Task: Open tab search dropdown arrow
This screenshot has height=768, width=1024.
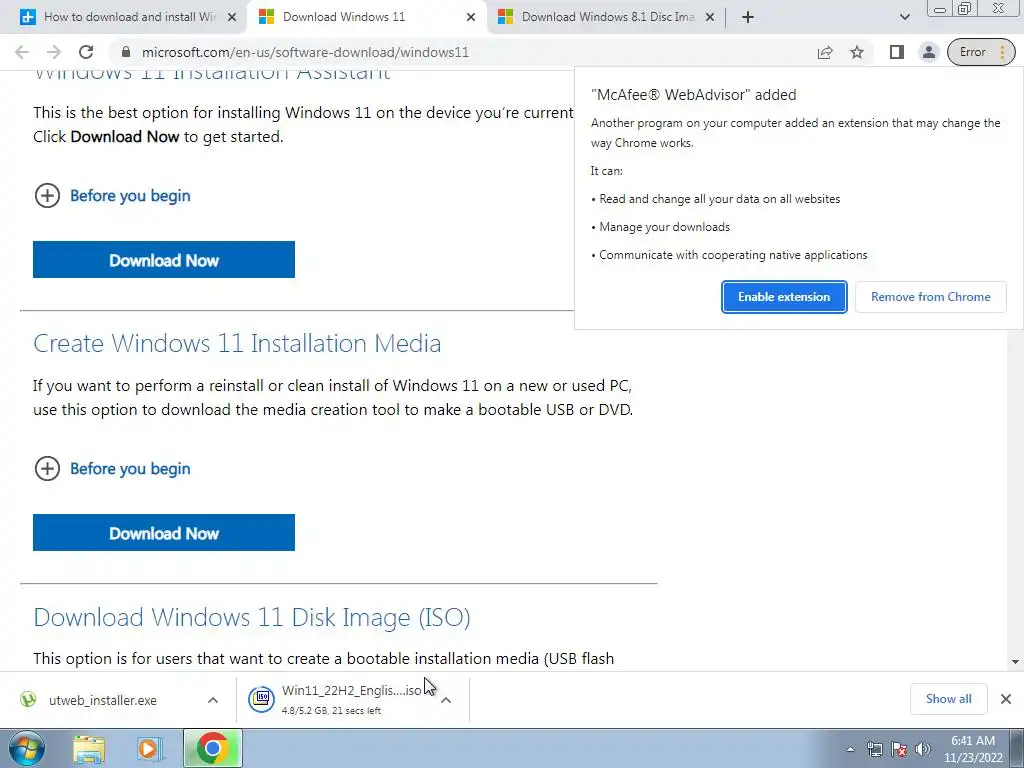Action: click(x=904, y=17)
